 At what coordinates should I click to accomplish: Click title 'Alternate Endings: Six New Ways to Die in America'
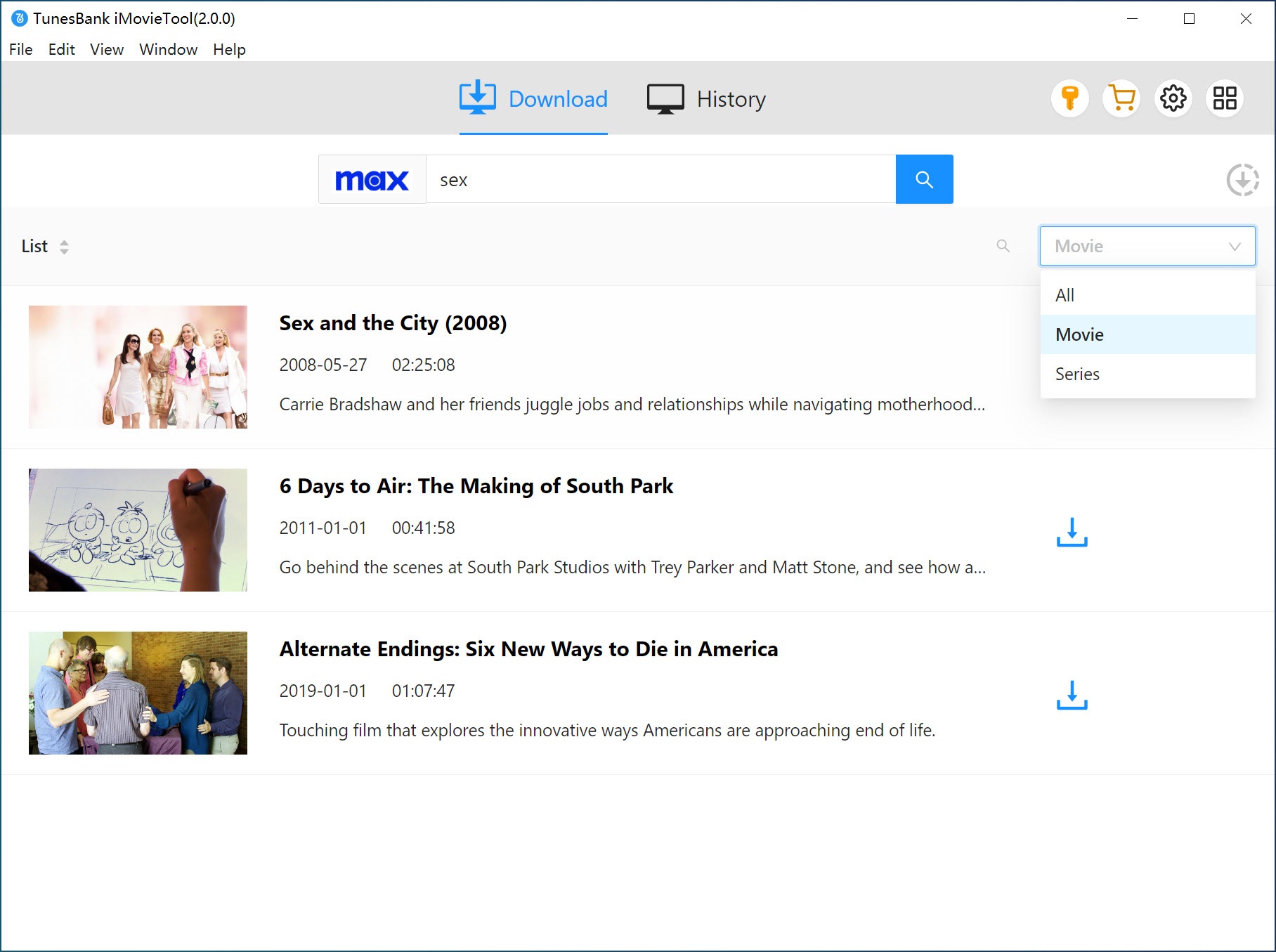pyautogui.click(x=528, y=649)
